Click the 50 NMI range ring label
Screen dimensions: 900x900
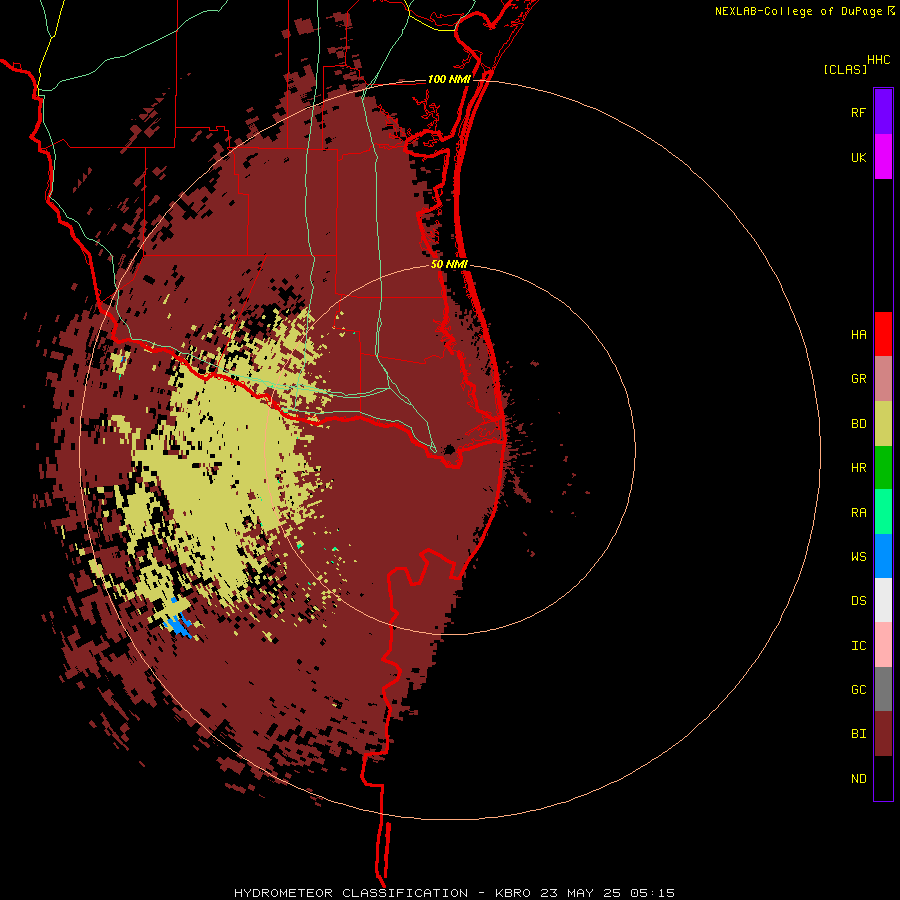(449, 264)
